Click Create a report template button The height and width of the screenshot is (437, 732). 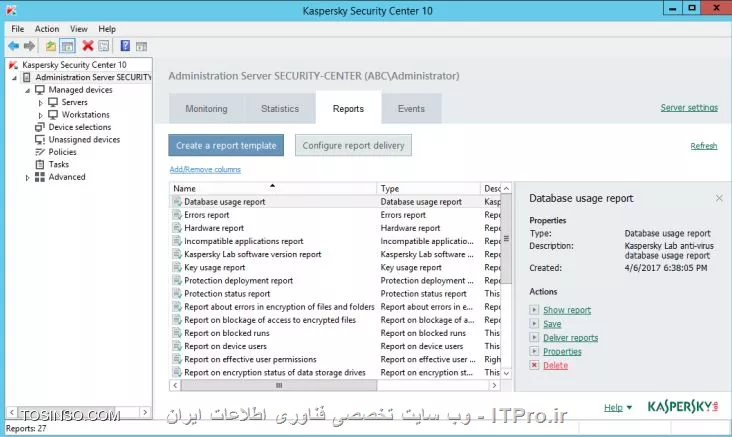pos(226,145)
